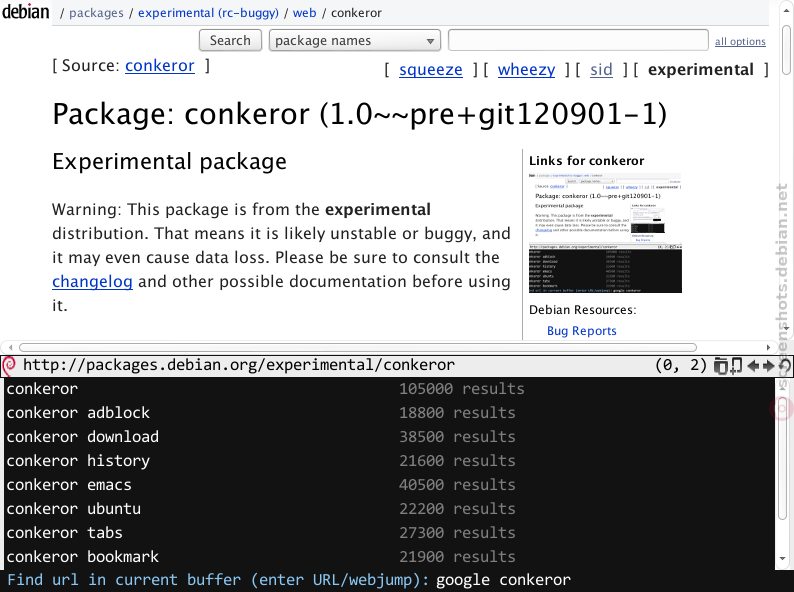Open the all options link
Screen dimensions: 794x592
click(x=740, y=42)
